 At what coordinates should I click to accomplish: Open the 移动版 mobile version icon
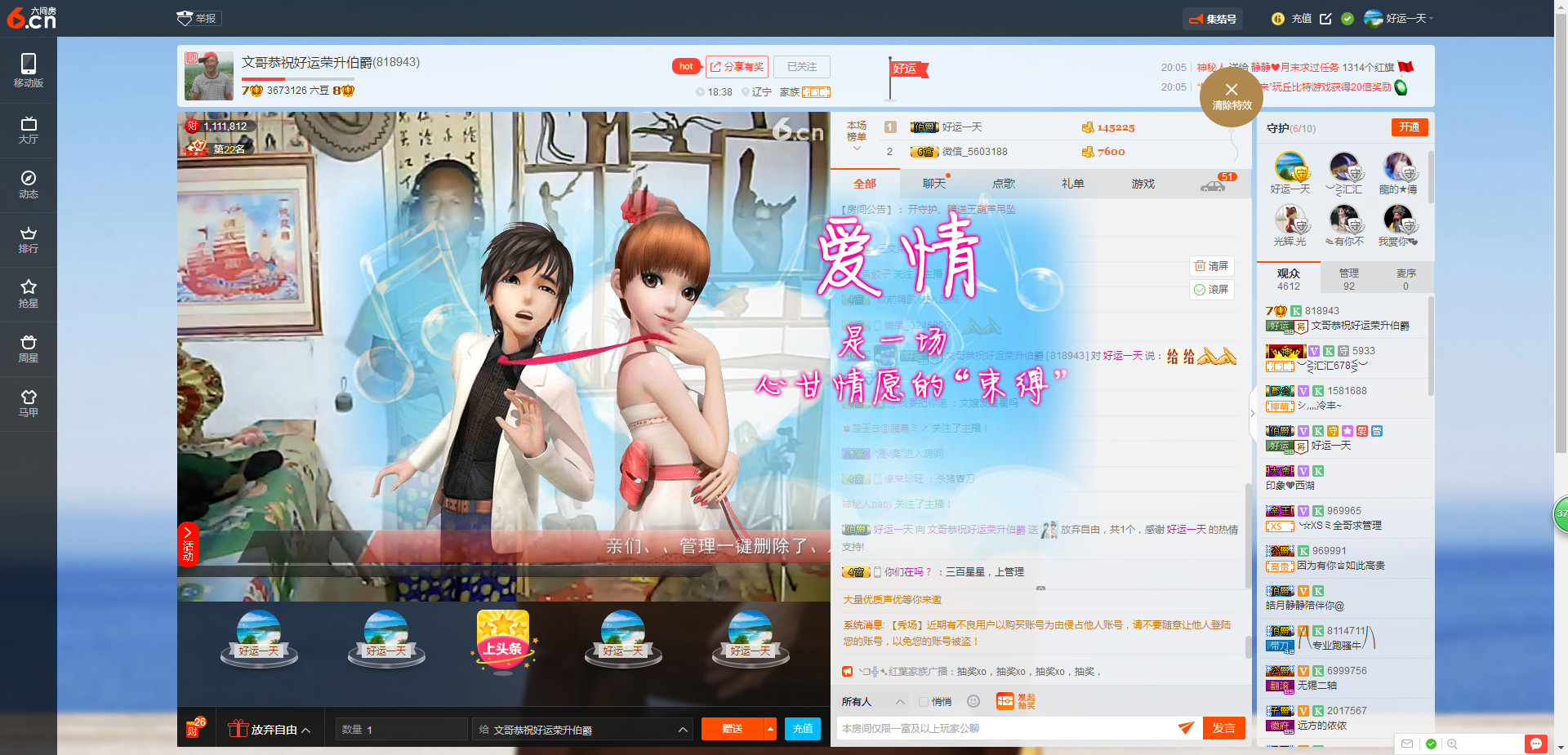tap(28, 70)
